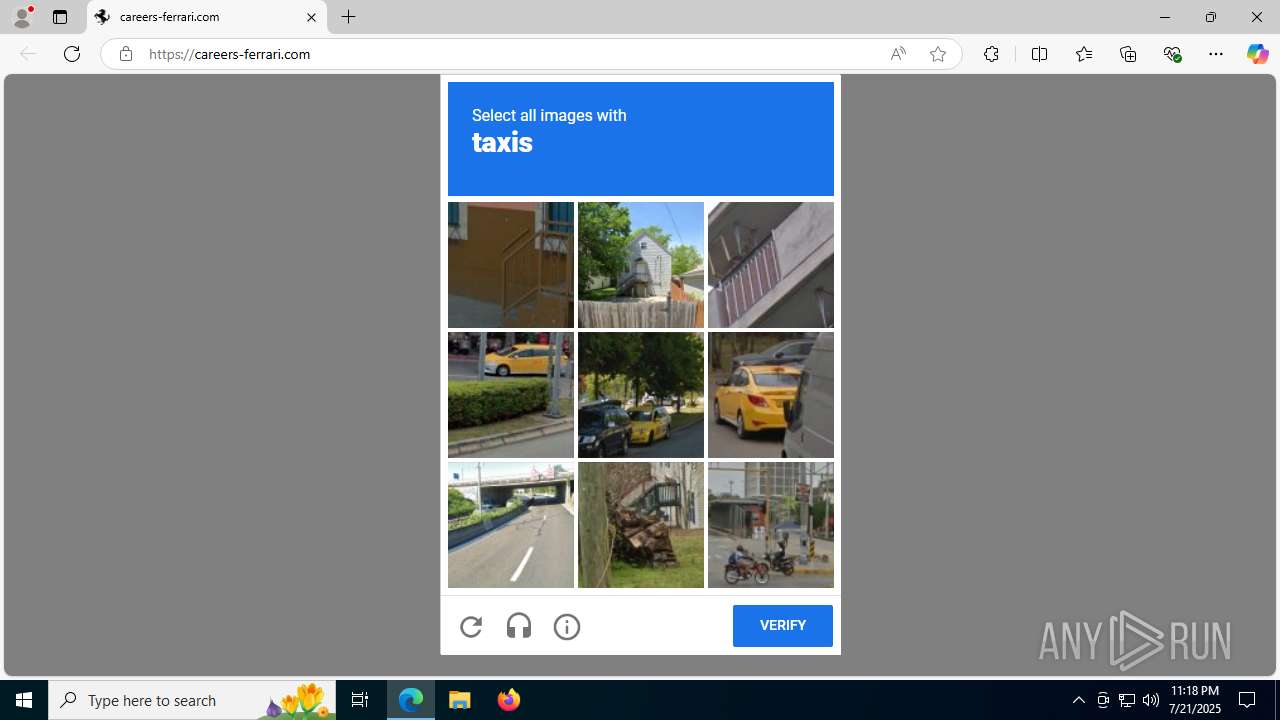Select the motorcycle street image tile
Screen dimensions: 1280x720
(x=771, y=525)
